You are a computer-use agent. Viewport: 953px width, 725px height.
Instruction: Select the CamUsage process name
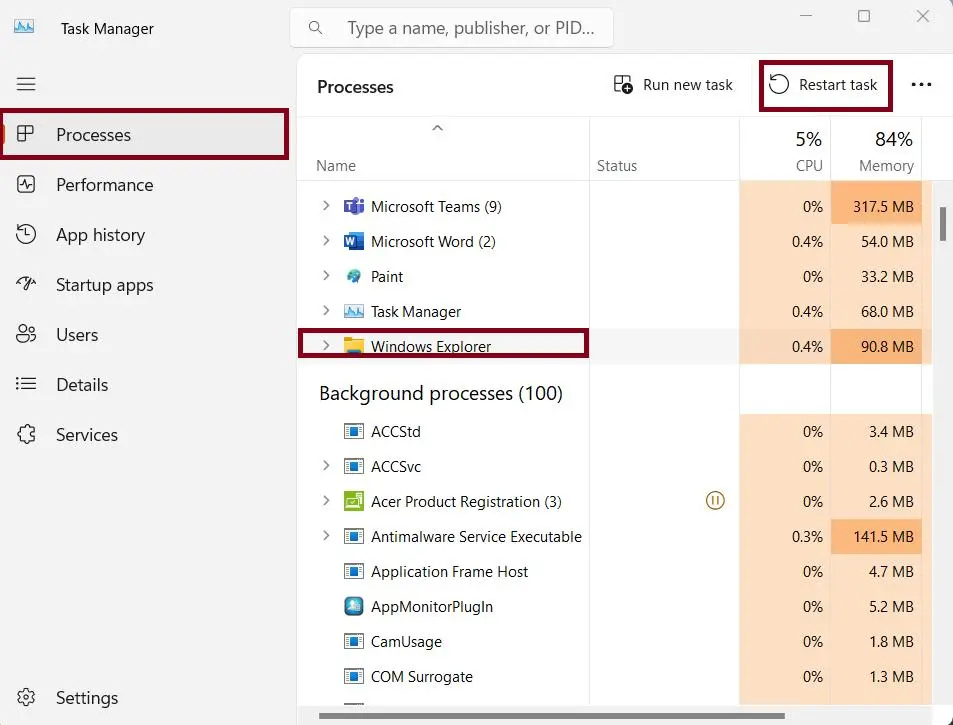(406, 642)
